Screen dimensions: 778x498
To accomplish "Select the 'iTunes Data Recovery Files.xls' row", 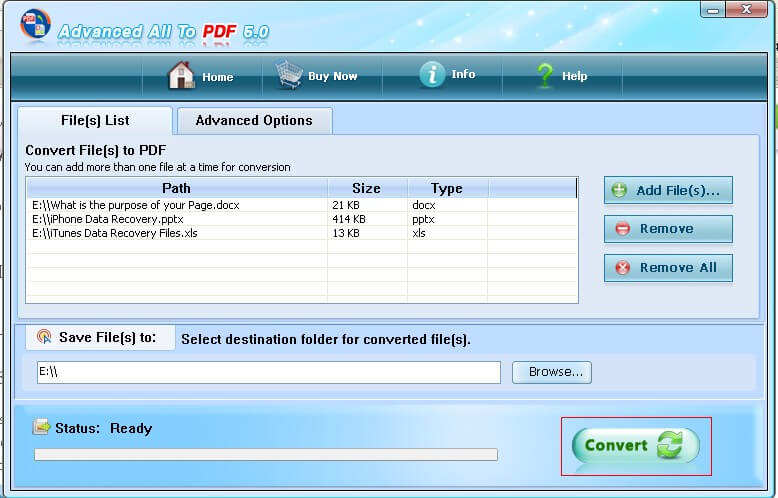I will [x=302, y=233].
